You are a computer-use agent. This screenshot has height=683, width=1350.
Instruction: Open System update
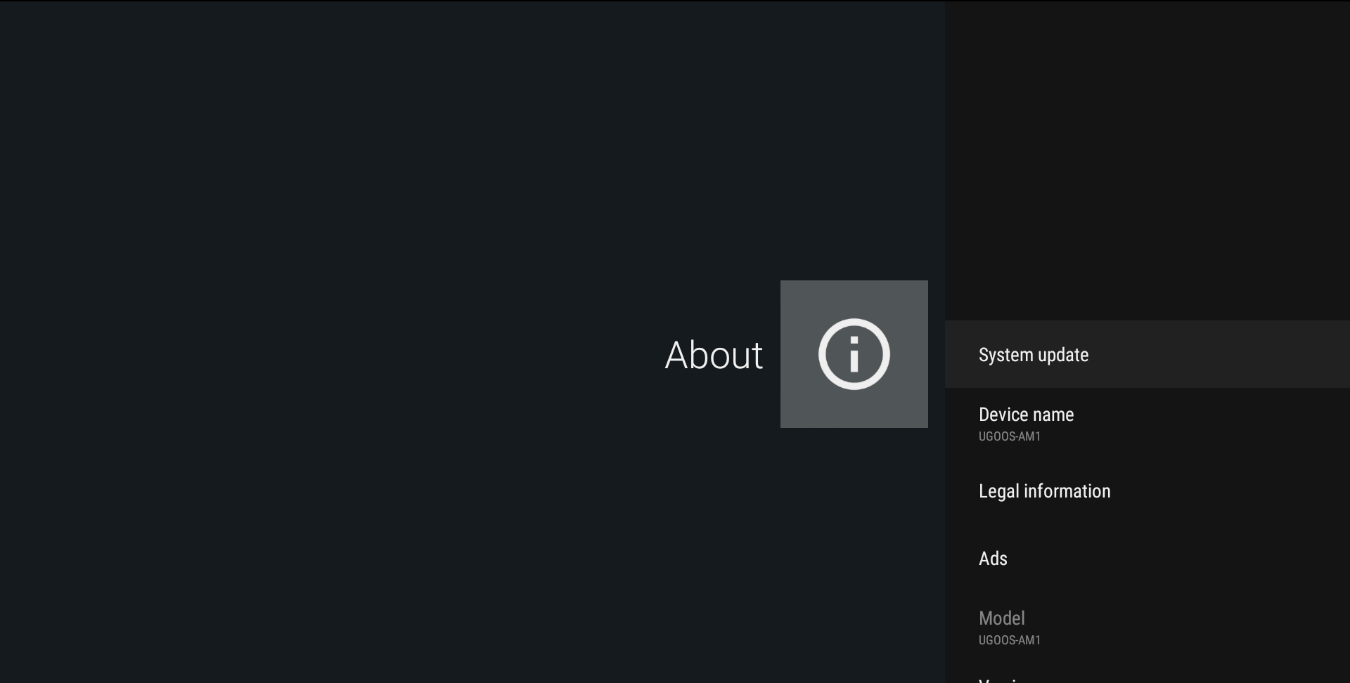coord(1147,354)
